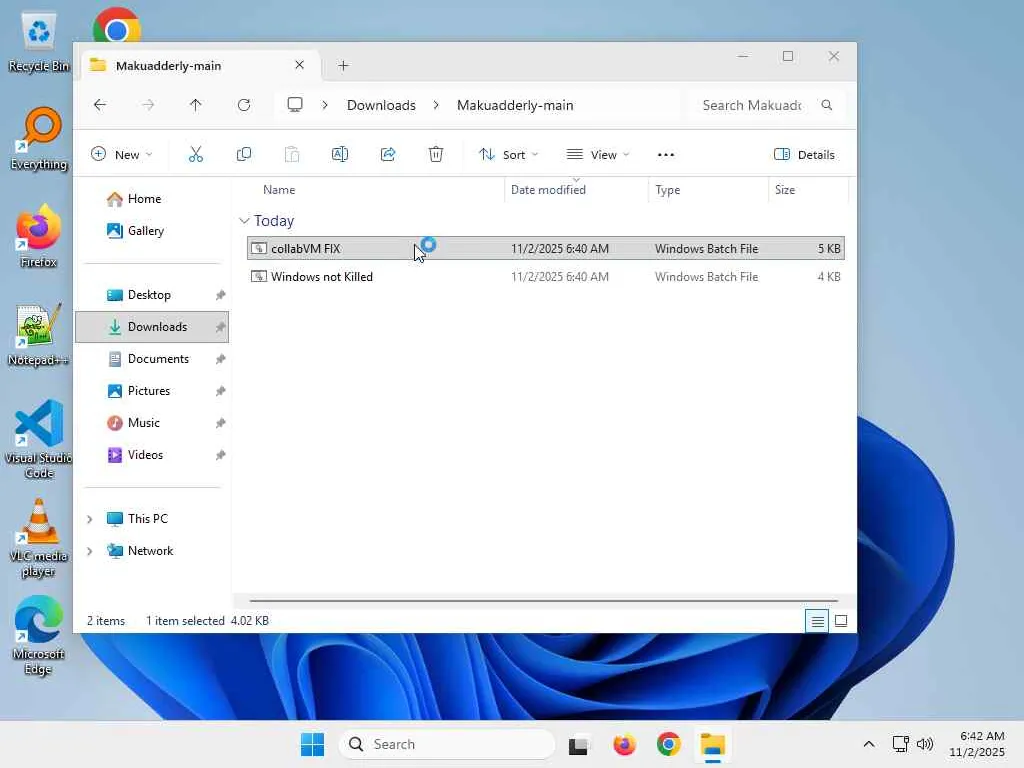
Task: Open Chrome from the taskbar
Action: point(668,744)
